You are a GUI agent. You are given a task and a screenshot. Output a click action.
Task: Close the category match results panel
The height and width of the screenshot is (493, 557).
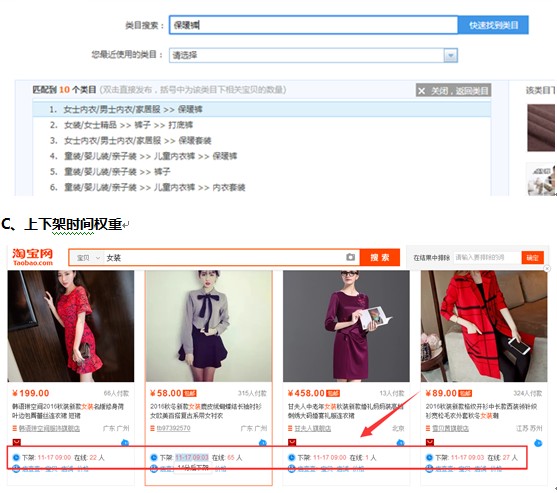453,91
